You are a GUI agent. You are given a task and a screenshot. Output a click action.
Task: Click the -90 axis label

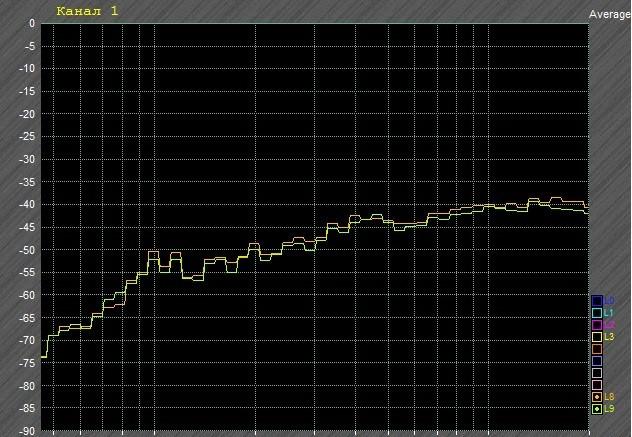click(27, 431)
